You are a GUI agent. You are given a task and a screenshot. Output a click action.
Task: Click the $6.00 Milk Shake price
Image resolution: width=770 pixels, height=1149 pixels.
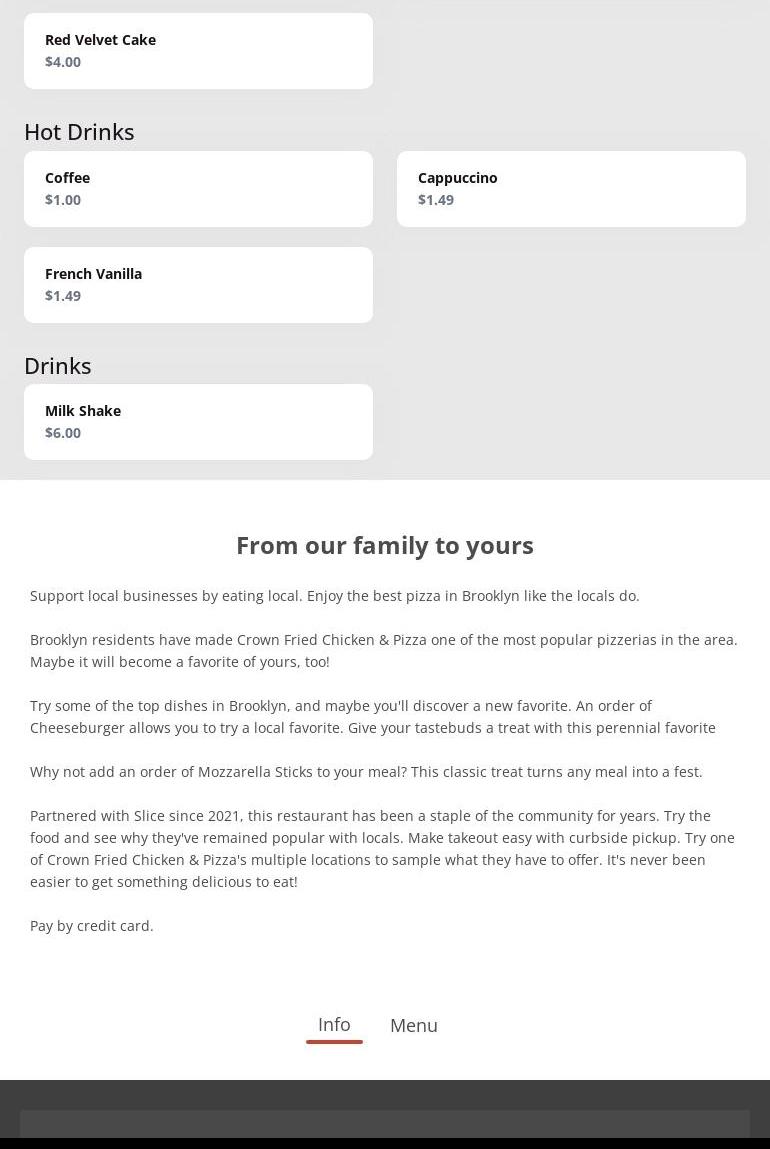(63, 433)
